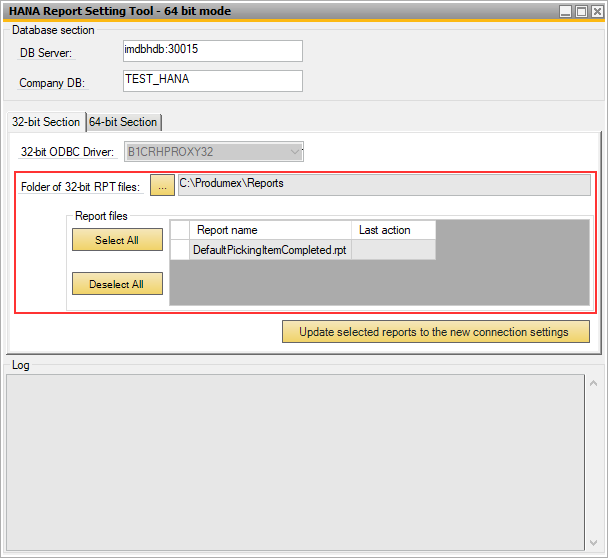This screenshot has width=608, height=558.
Task: Click the row selector of DefaultPickingItemCompleted.rpt
Action: (180, 250)
